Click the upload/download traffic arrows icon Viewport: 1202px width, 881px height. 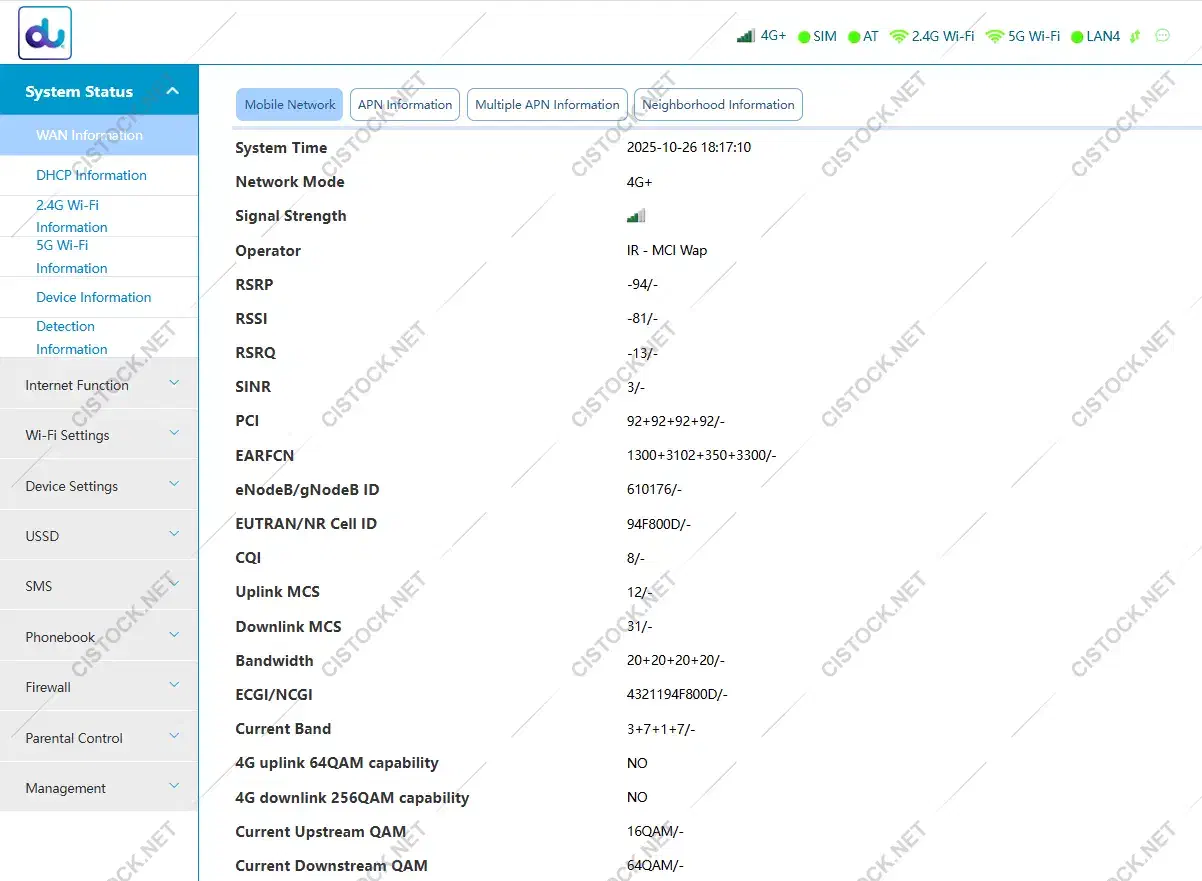point(1135,36)
